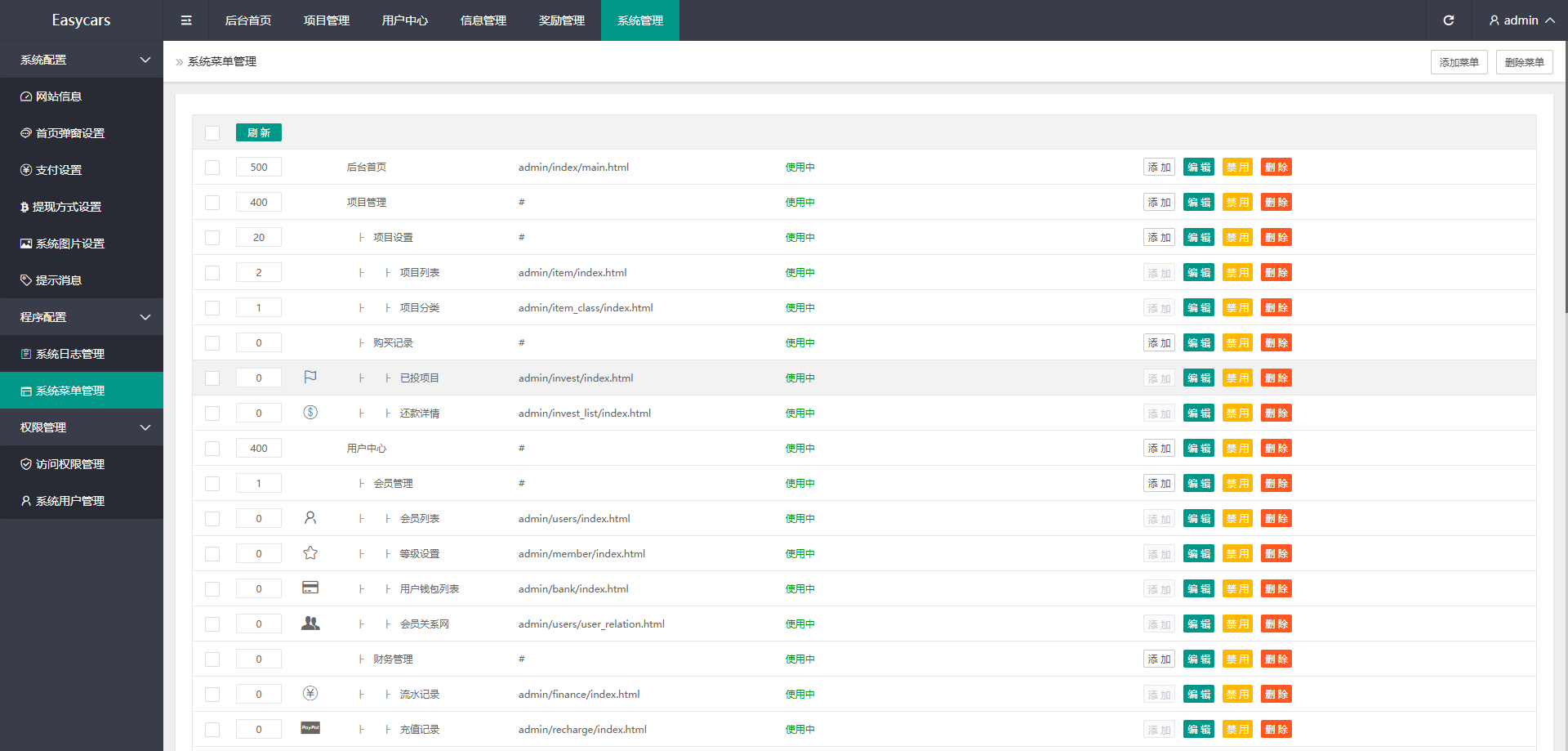Image resolution: width=1568 pixels, height=751 pixels.
Task: Tick the checkbox for 后台首页 row
Action: pos(212,168)
